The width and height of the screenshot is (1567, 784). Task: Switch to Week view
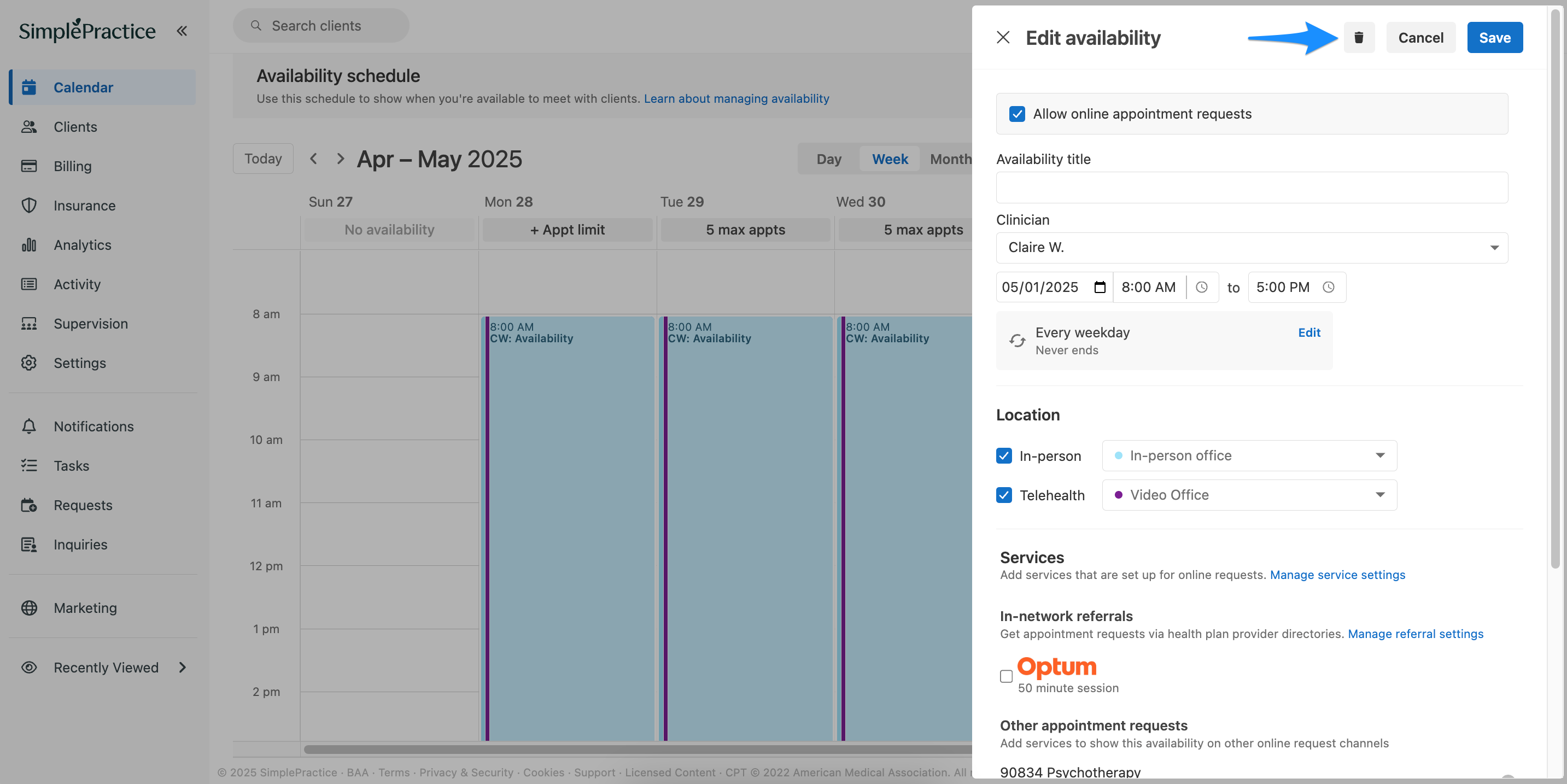pyautogui.click(x=890, y=159)
